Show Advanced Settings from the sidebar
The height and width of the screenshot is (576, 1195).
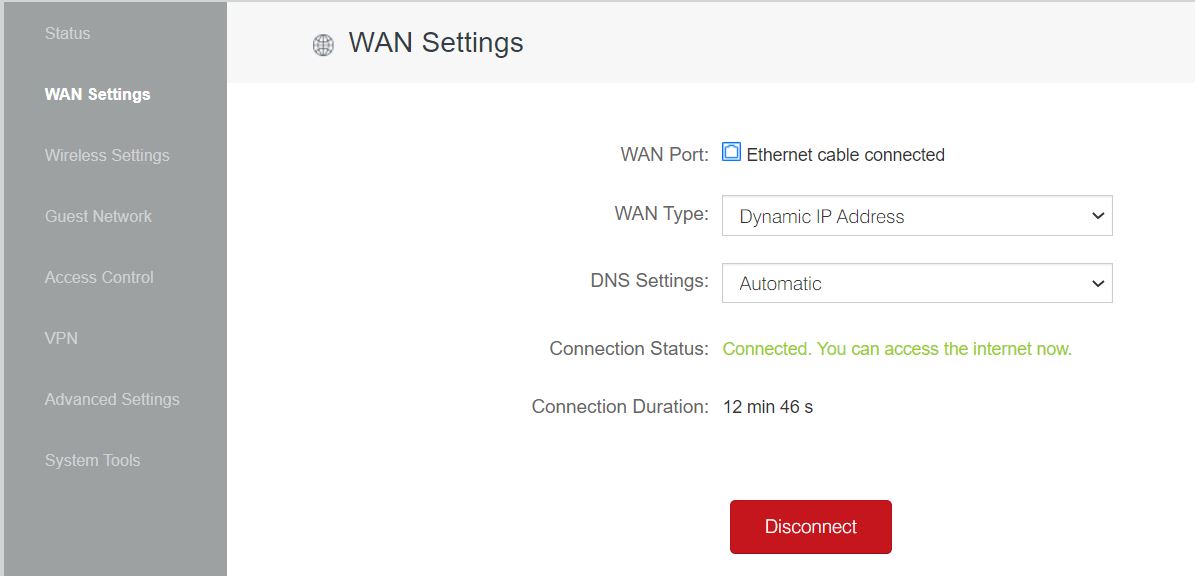(x=112, y=399)
